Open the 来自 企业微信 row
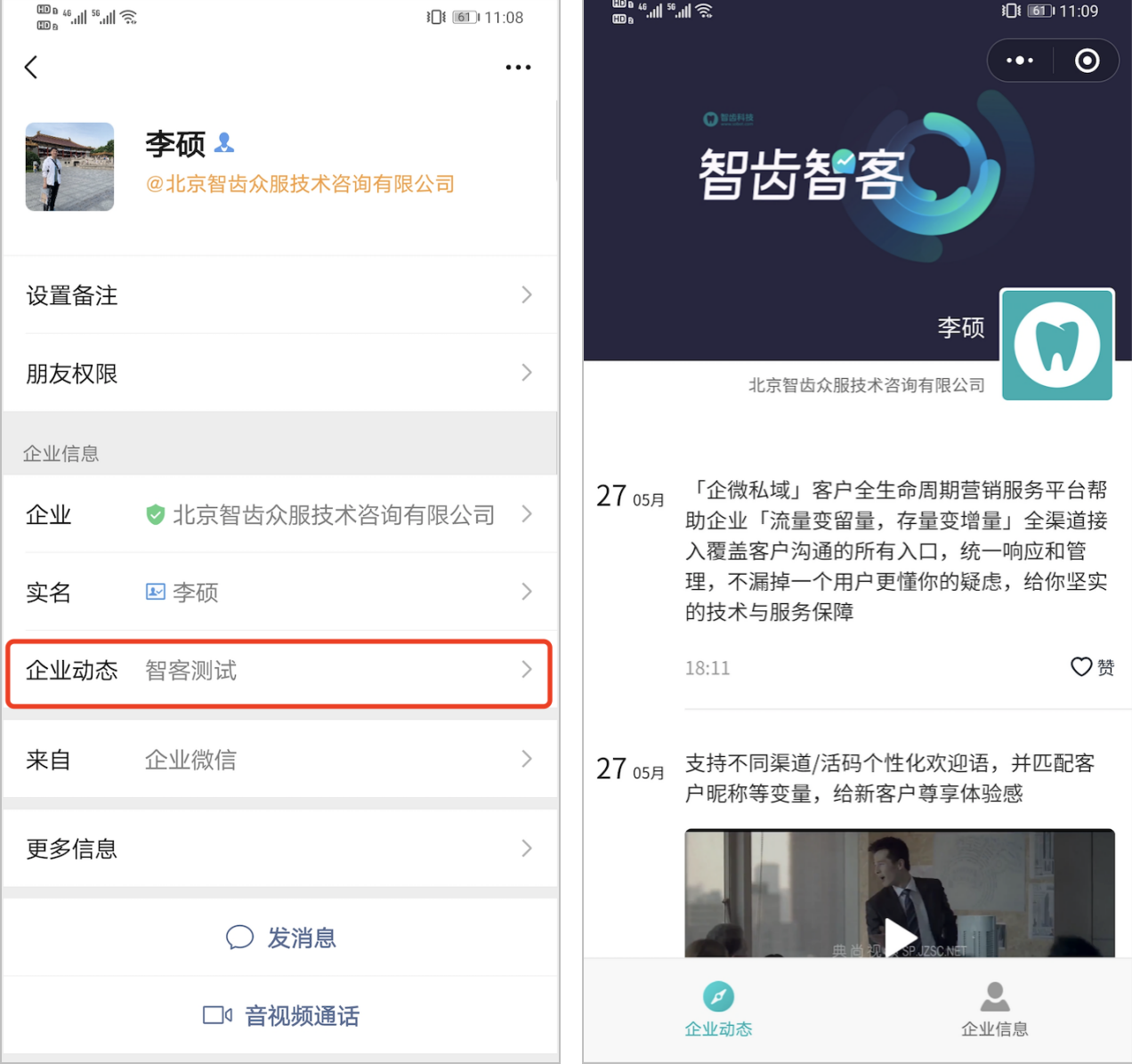The height and width of the screenshot is (1064, 1132). 280,759
